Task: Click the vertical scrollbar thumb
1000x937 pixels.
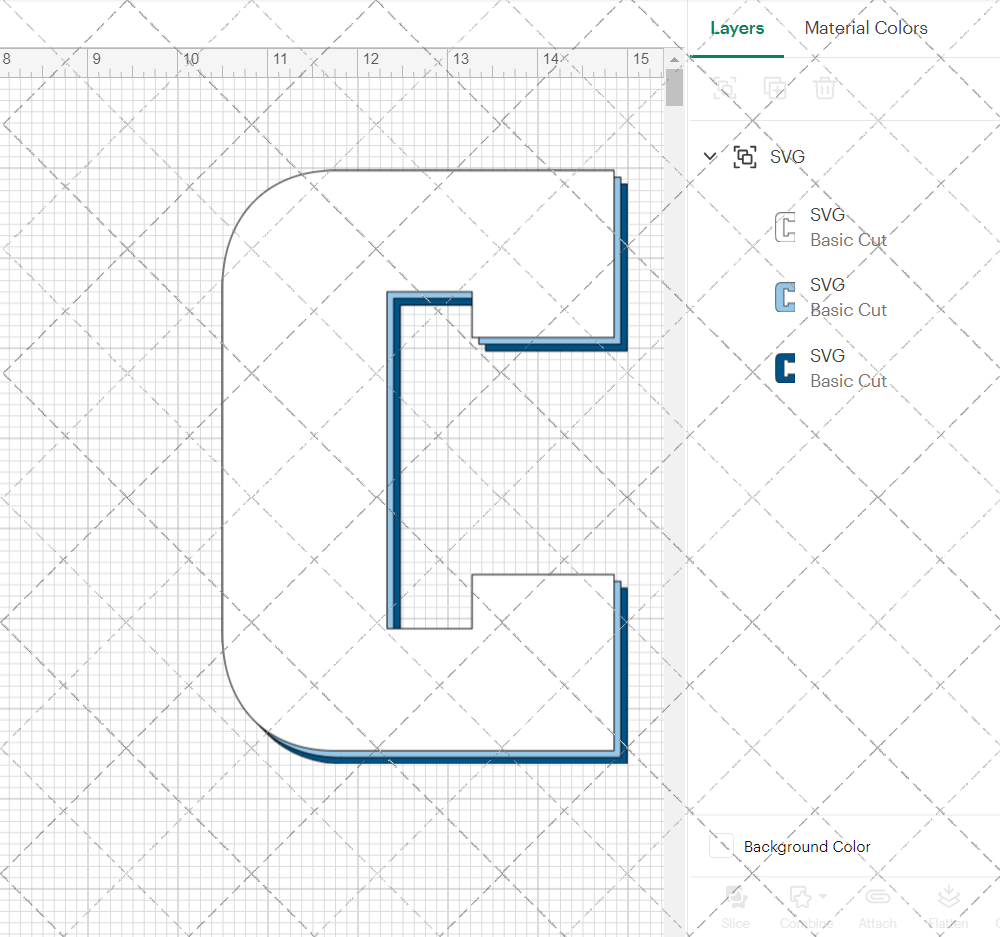Action: [x=674, y=87]
